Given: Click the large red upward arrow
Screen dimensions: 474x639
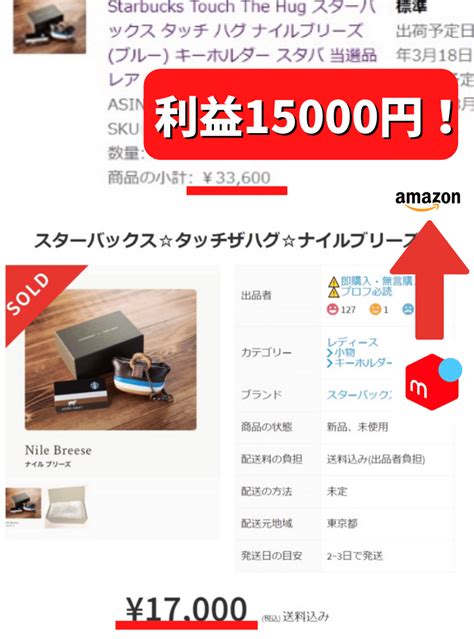Looking at the screenshot, I should click(x=430, y=280).
